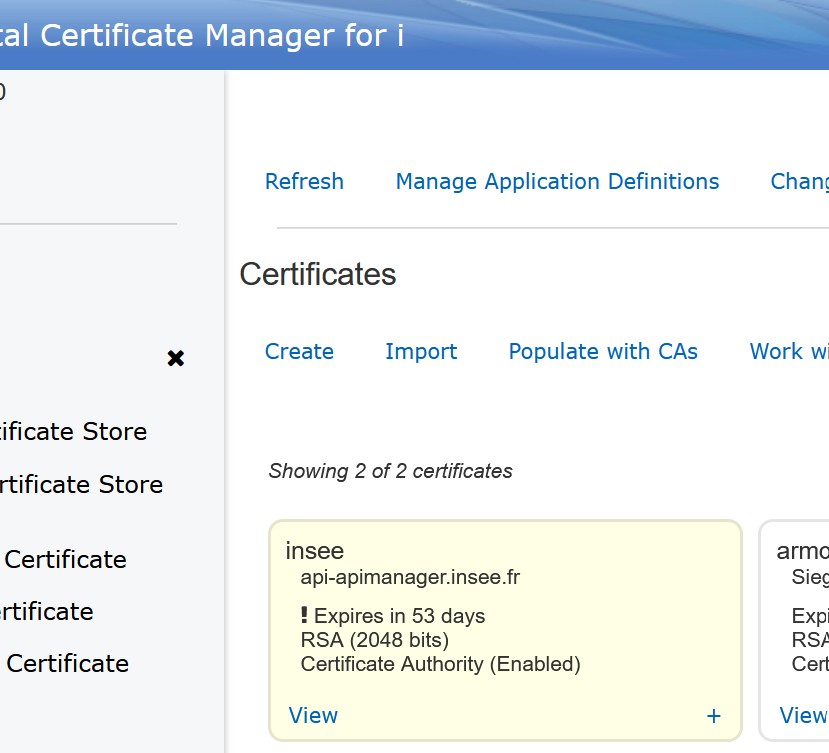Select Populate with CAs
Viewport: 829px width, 753px height.
[603, 352]
